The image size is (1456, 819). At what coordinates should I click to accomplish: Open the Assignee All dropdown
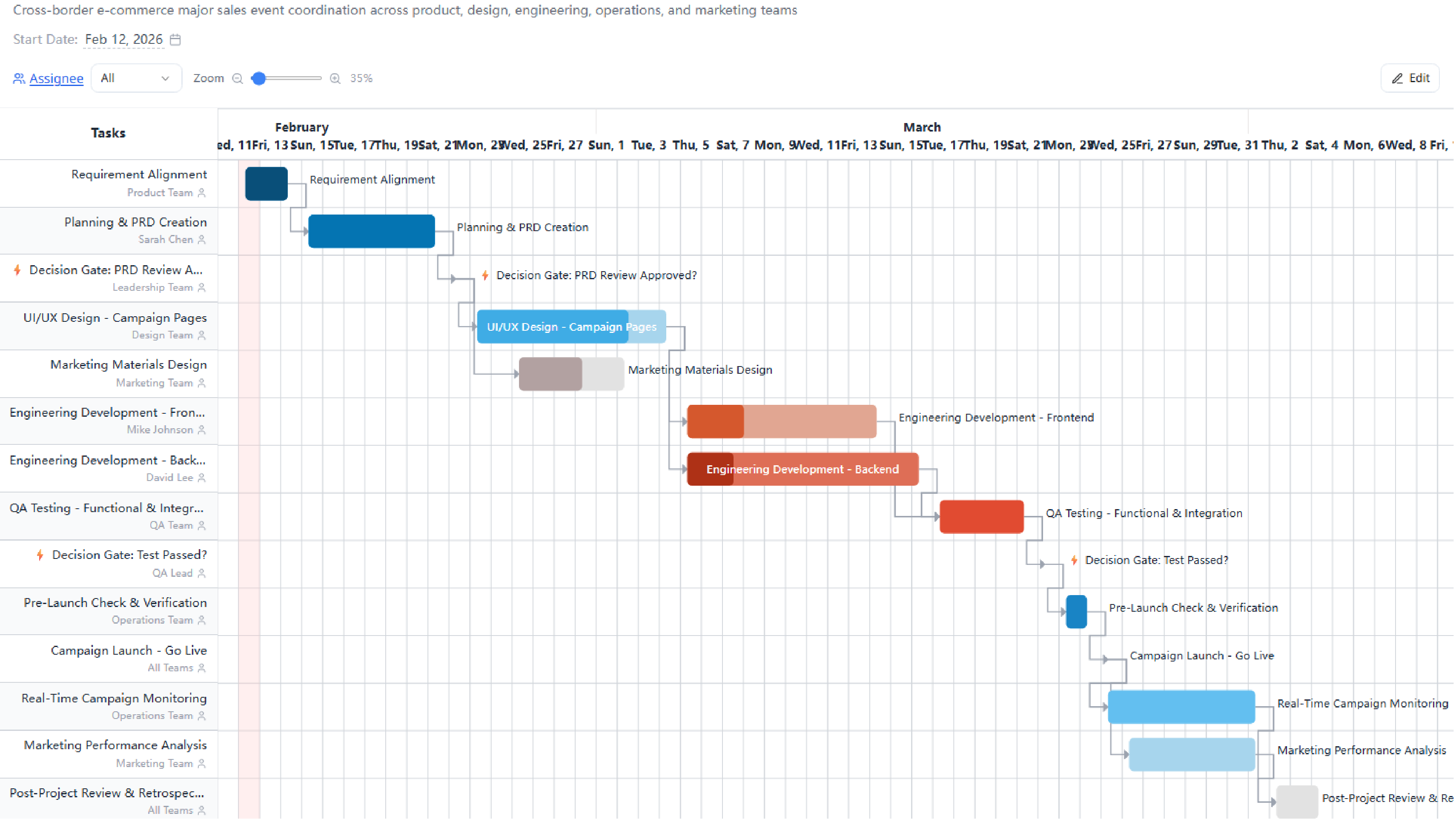(x=136, y=79)
